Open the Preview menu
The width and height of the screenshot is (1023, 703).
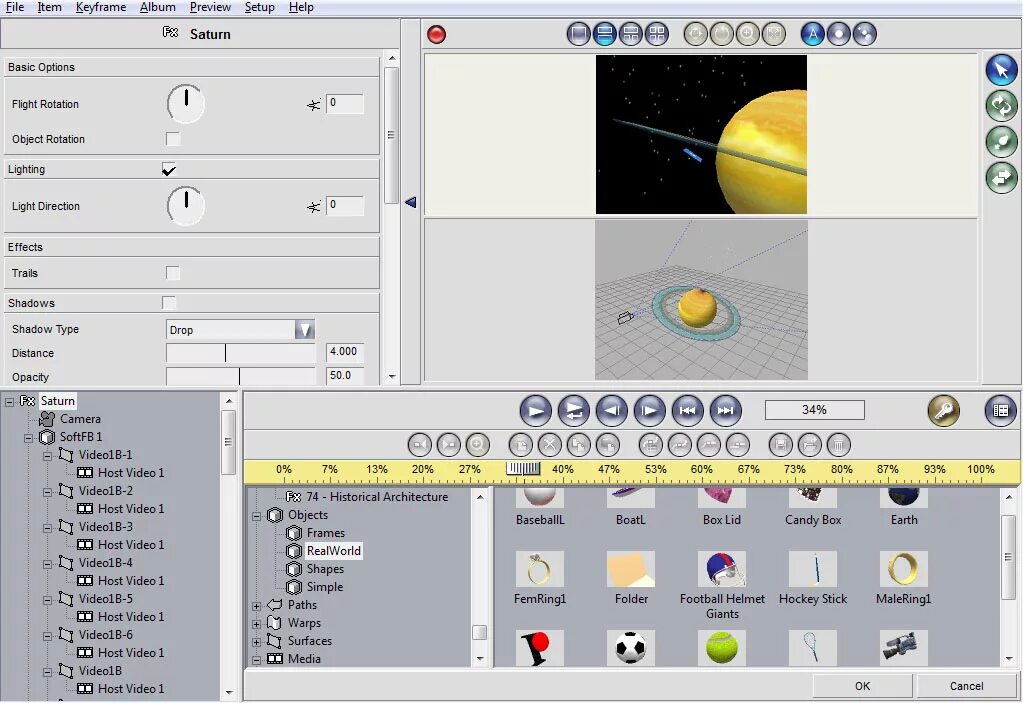(x=210, y=7)
